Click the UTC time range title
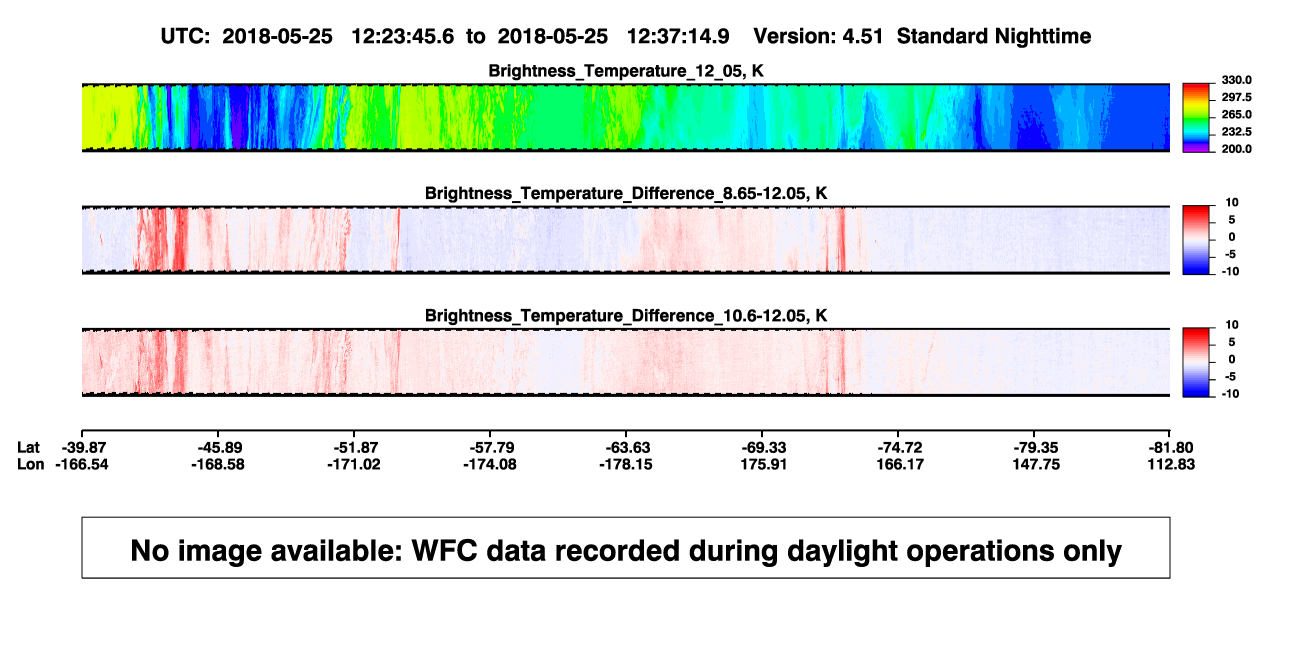Image resolution: width=1300 pixels, height=667 pixels. pos(626,36)
